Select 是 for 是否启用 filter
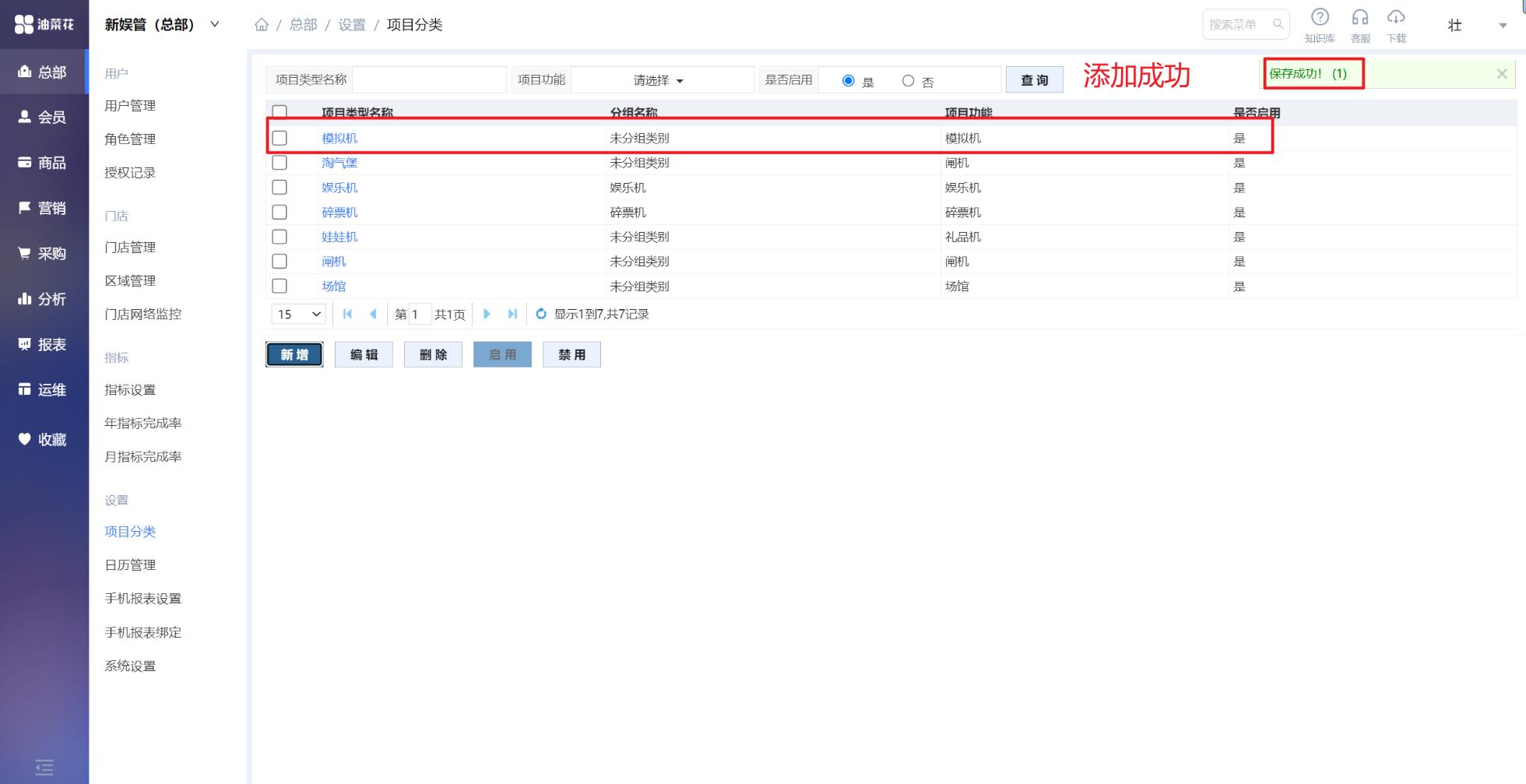This screenshot has height=784, width=1526. click(849, 81)
